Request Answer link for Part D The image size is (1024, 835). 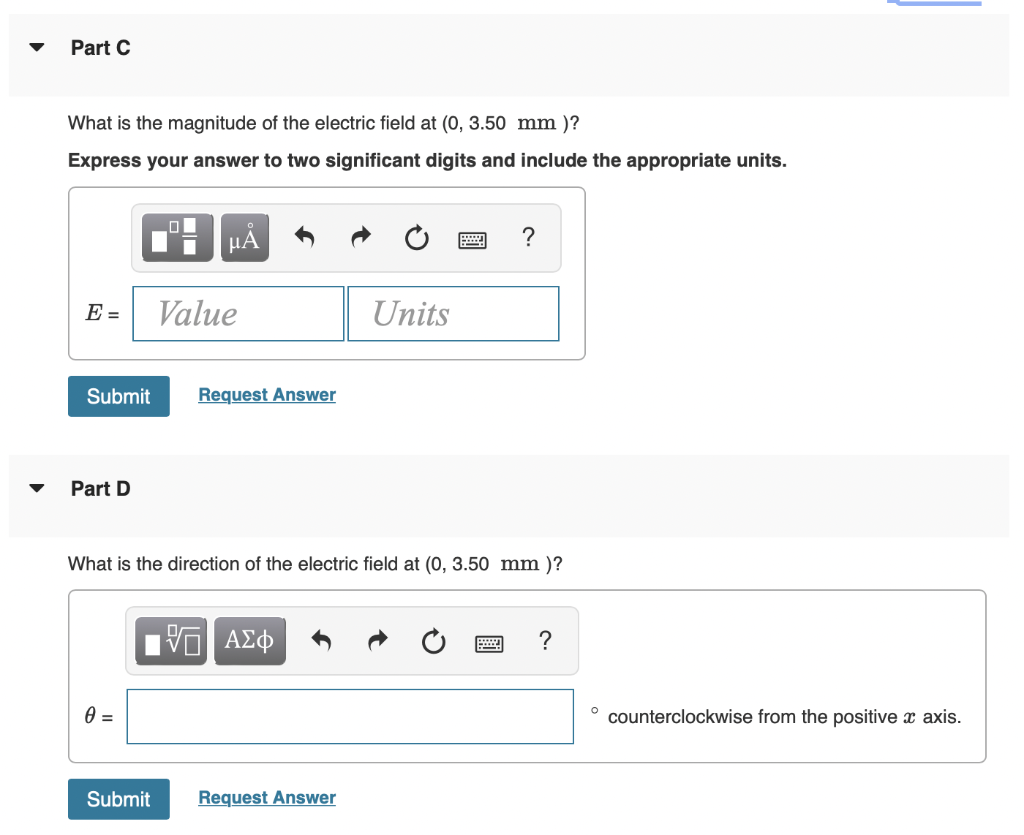(x=267, y=798)
